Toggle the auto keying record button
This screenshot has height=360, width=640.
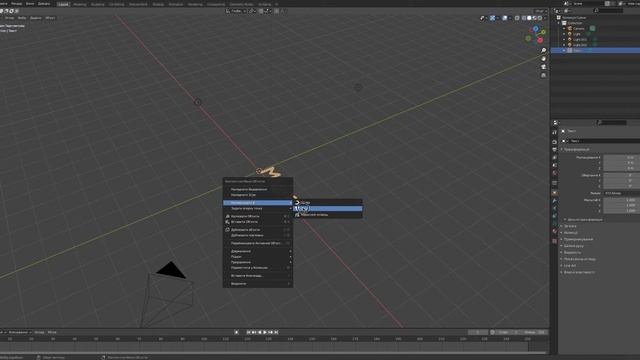(x=236, y=332)
